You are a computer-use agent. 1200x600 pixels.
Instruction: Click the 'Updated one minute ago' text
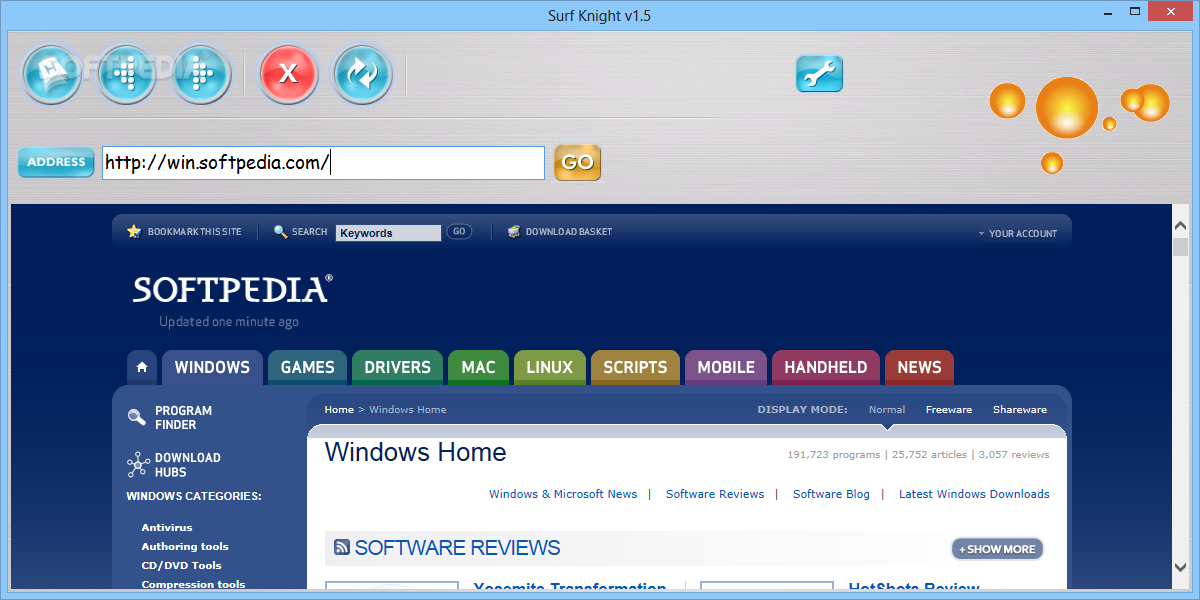coord(229,322)
